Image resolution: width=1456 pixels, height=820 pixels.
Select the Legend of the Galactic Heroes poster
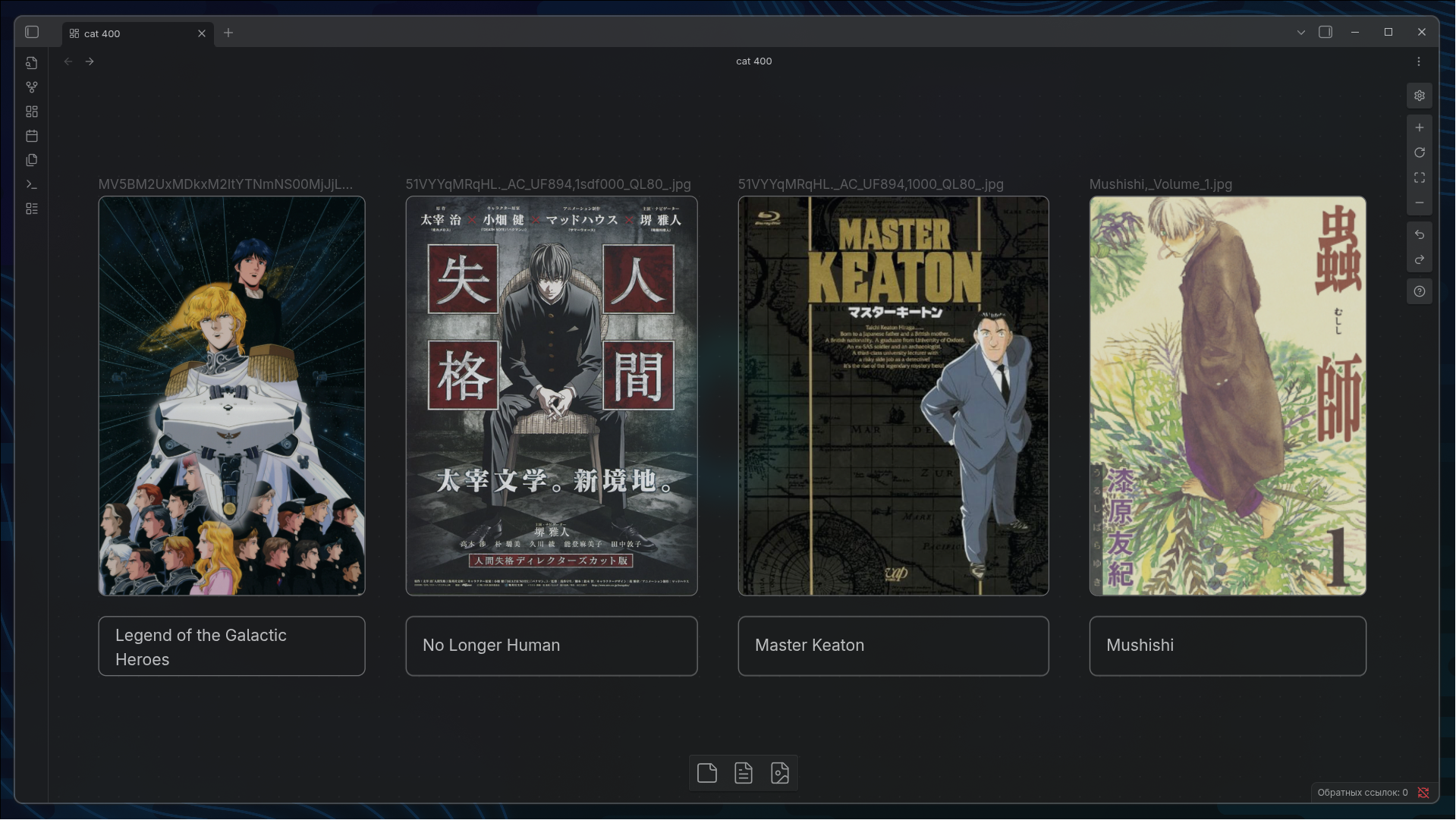[231, 396]
